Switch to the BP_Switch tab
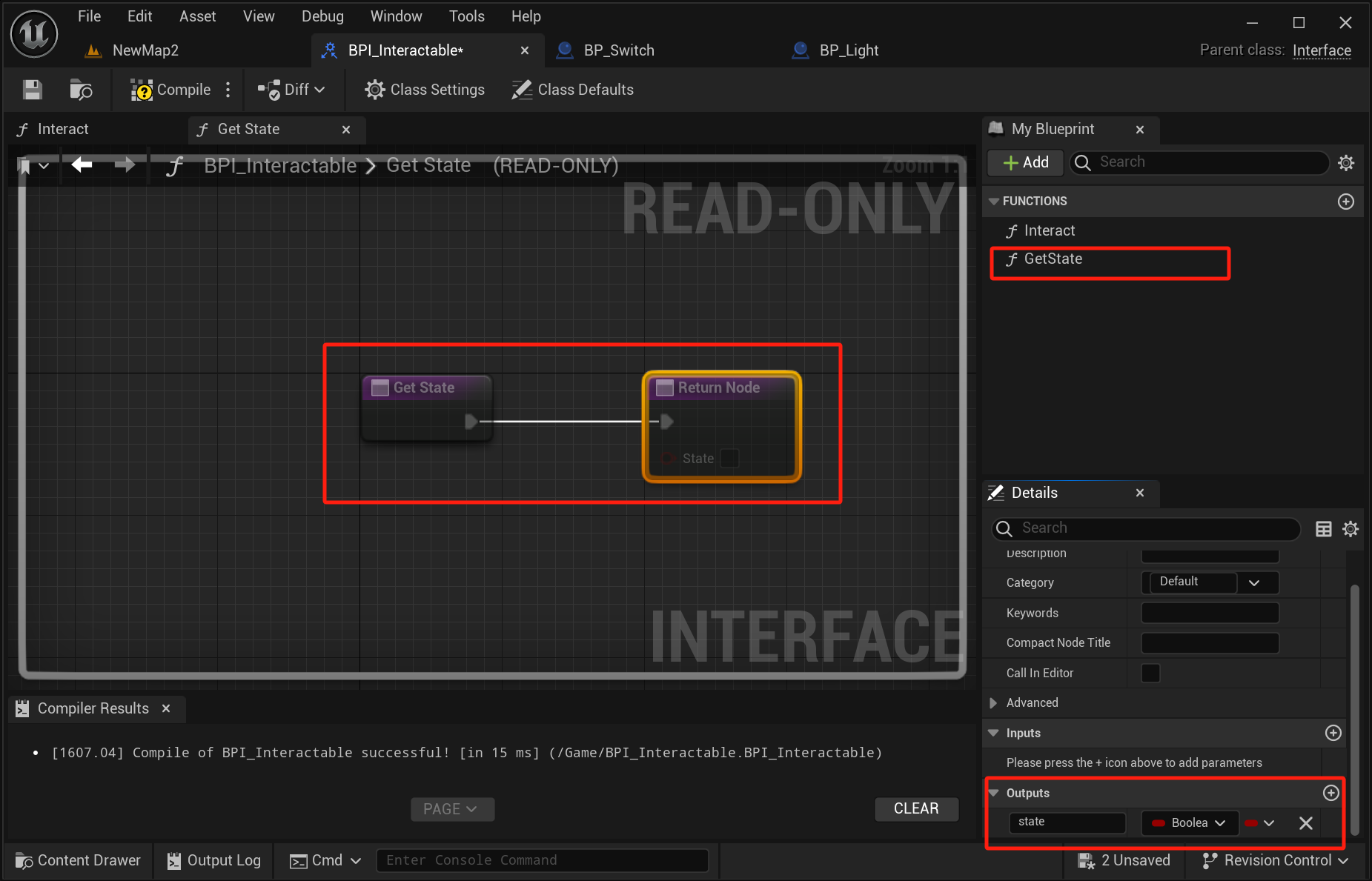 pos(619,50)
